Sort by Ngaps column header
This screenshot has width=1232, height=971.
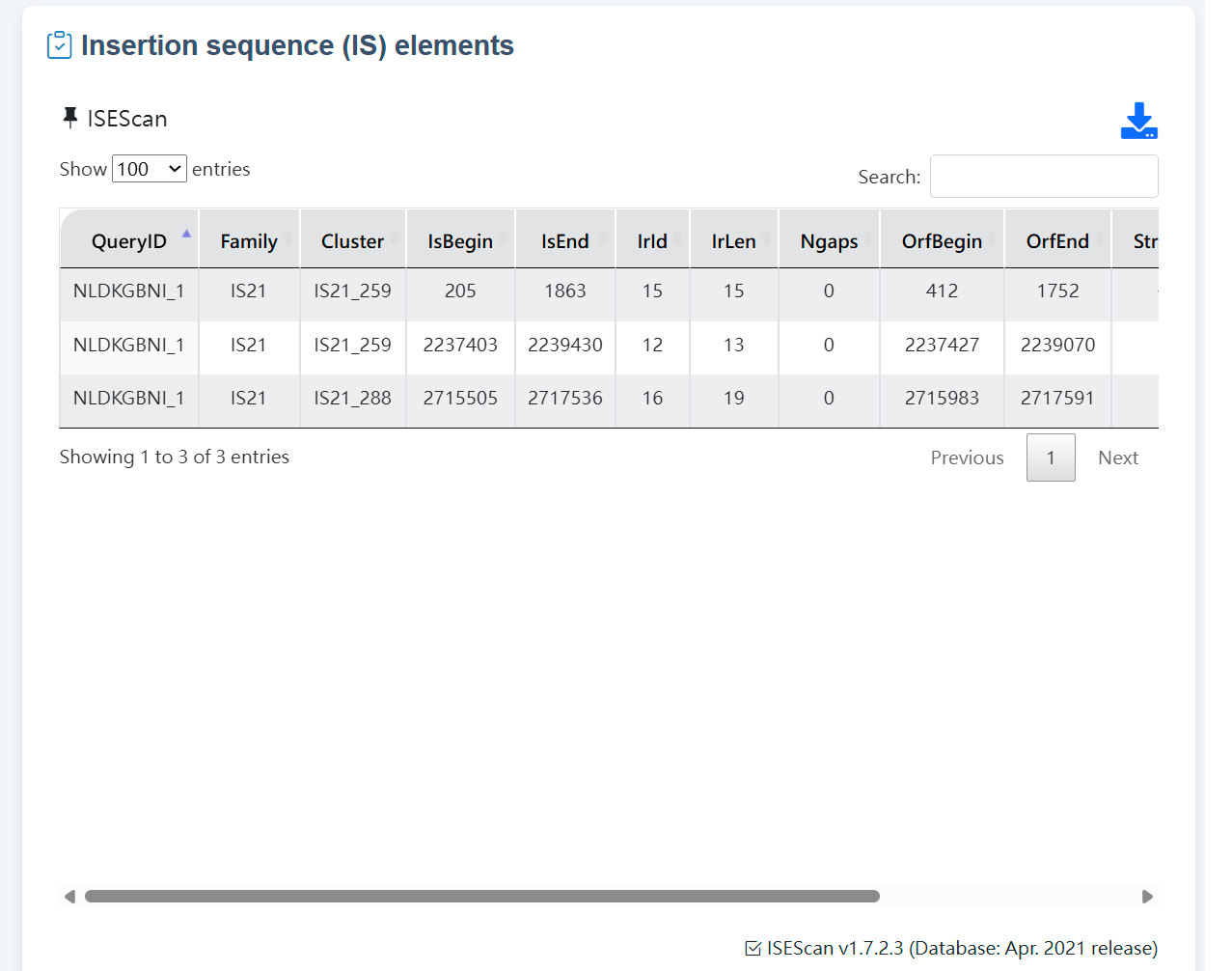coord(829,241)
